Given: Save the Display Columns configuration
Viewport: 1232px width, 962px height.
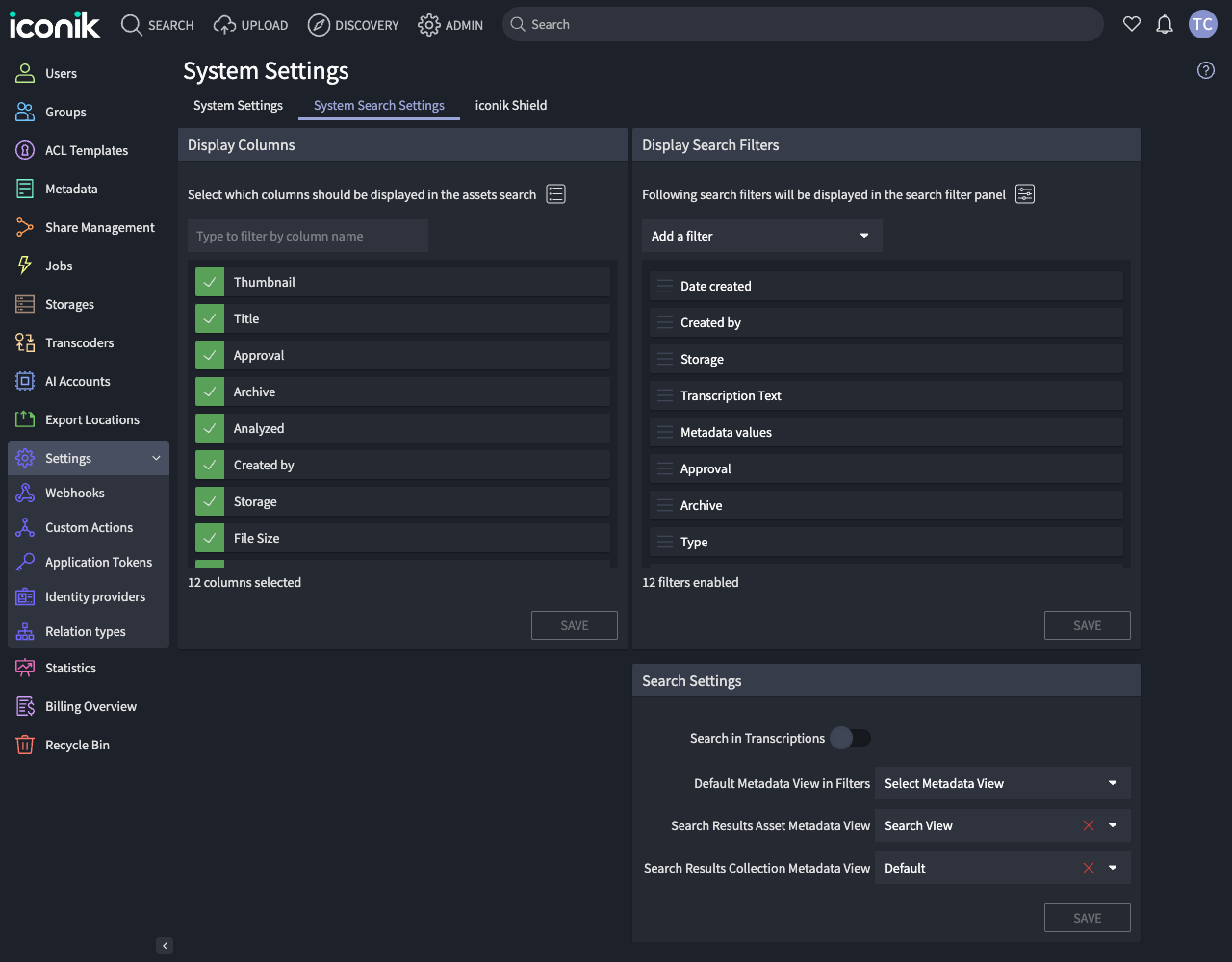Looking at the screenshot, I should (x=575, y=625).
